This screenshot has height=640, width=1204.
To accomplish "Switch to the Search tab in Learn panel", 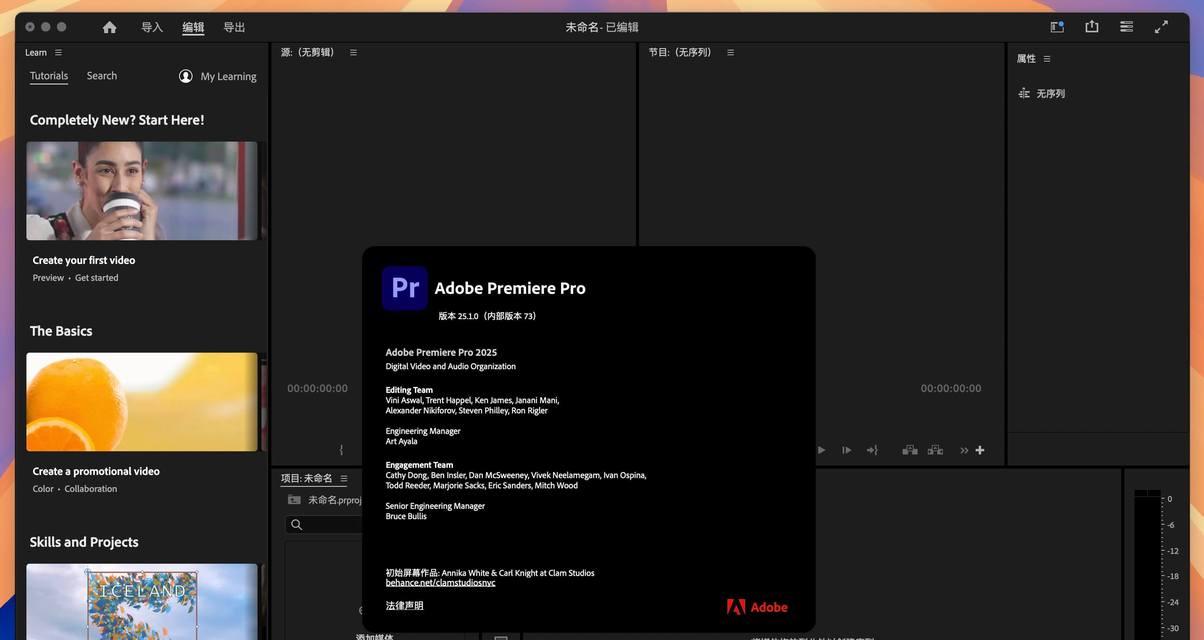I will pyautogui.click(x=102, y=76).
